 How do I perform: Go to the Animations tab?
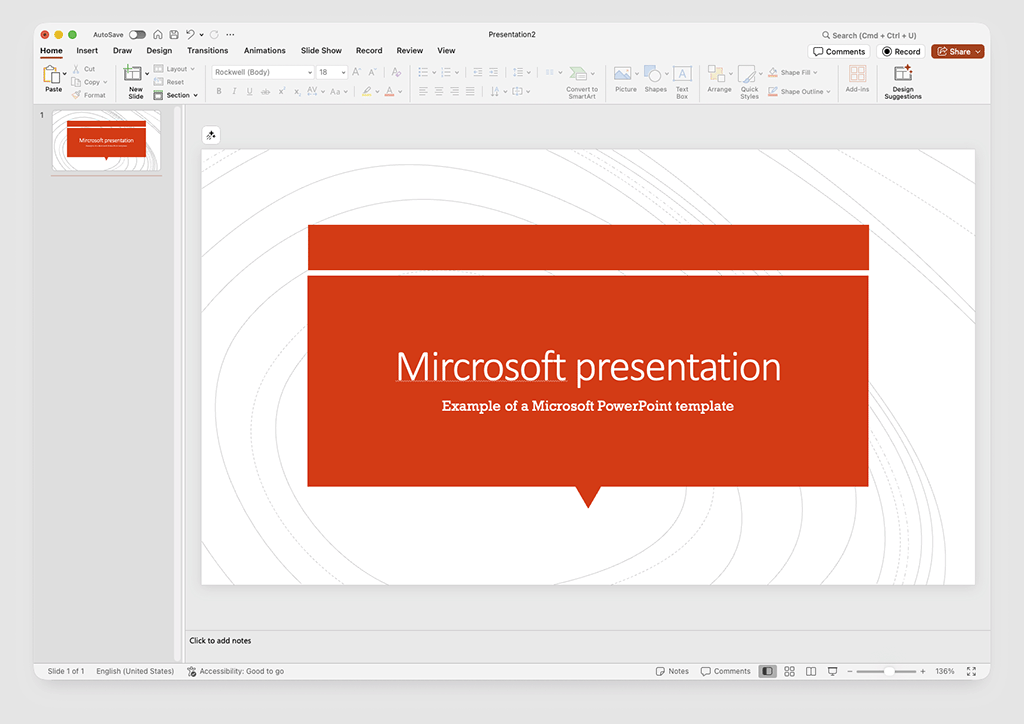pos(264,50)
